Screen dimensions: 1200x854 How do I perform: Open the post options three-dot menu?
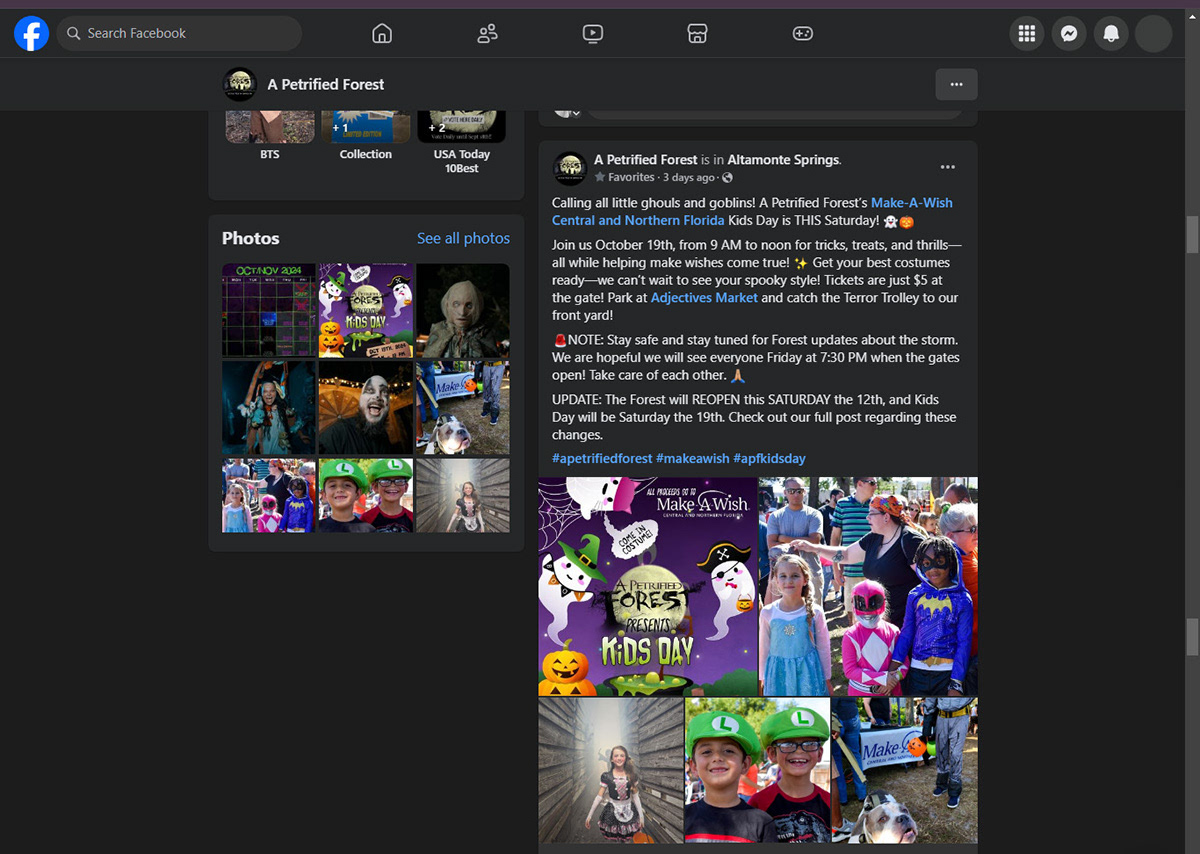tap(948, 167)
